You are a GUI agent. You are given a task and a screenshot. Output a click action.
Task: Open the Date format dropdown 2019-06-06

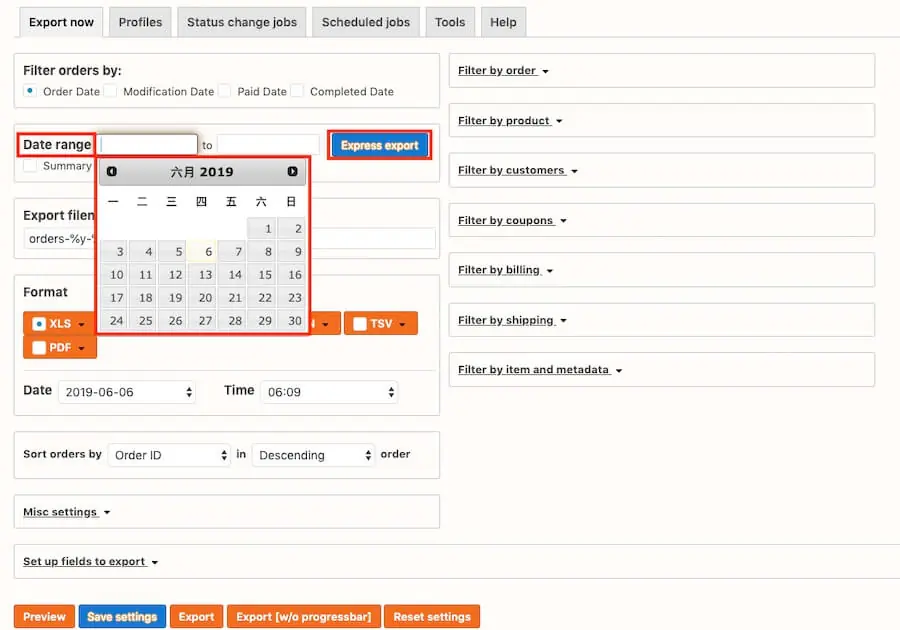[127, 392]
